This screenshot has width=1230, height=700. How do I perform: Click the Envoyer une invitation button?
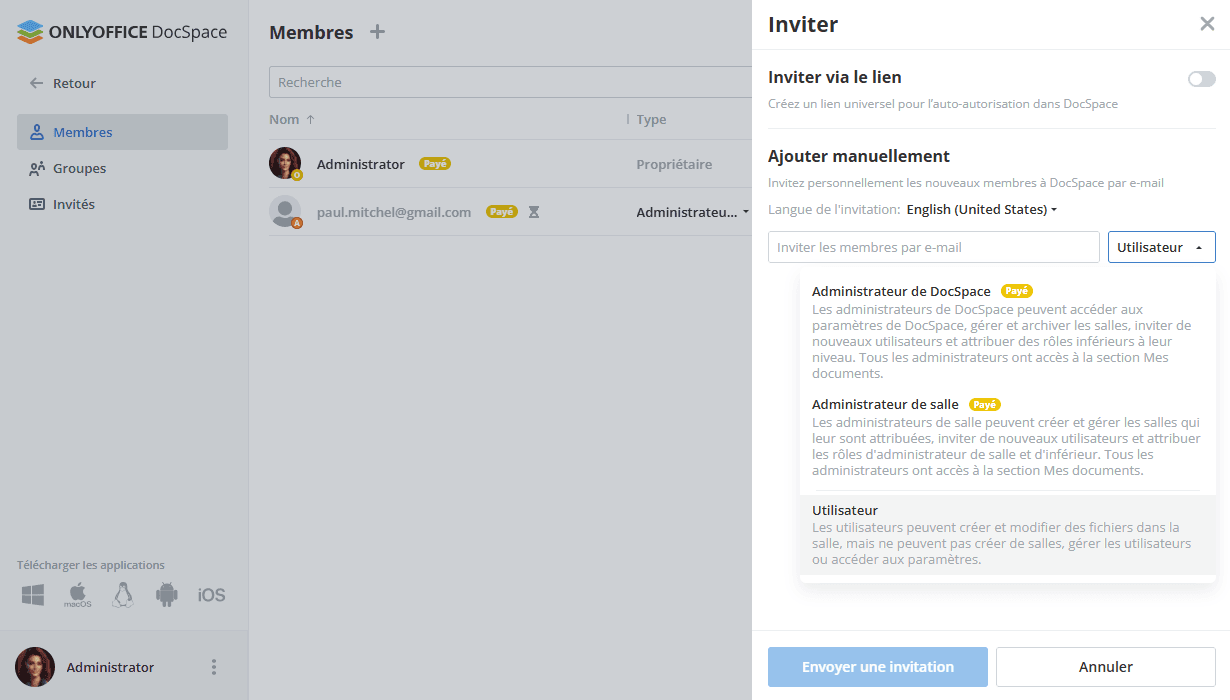877,667
